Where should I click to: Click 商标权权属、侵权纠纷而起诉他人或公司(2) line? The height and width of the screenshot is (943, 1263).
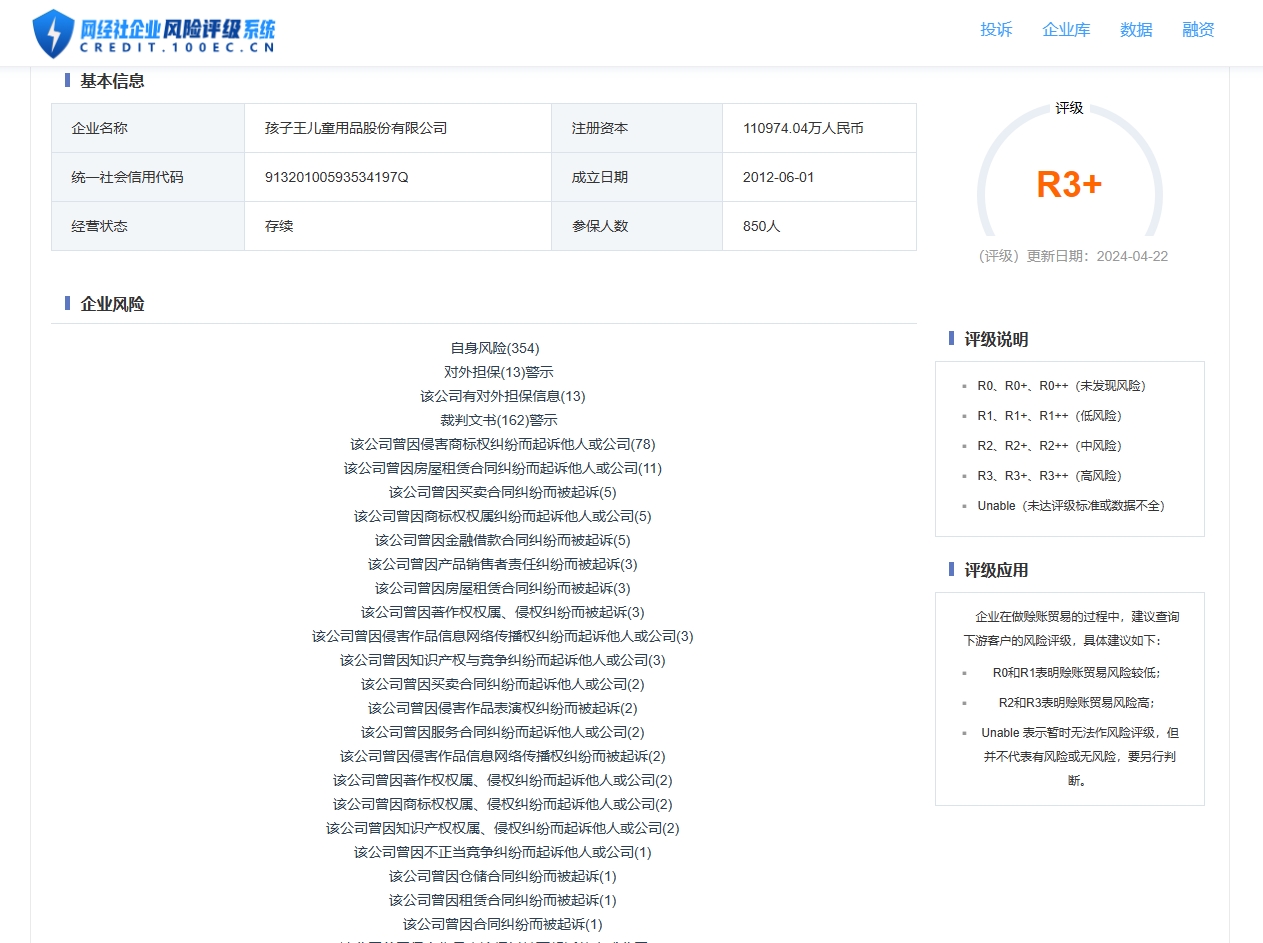click(503, 804)
